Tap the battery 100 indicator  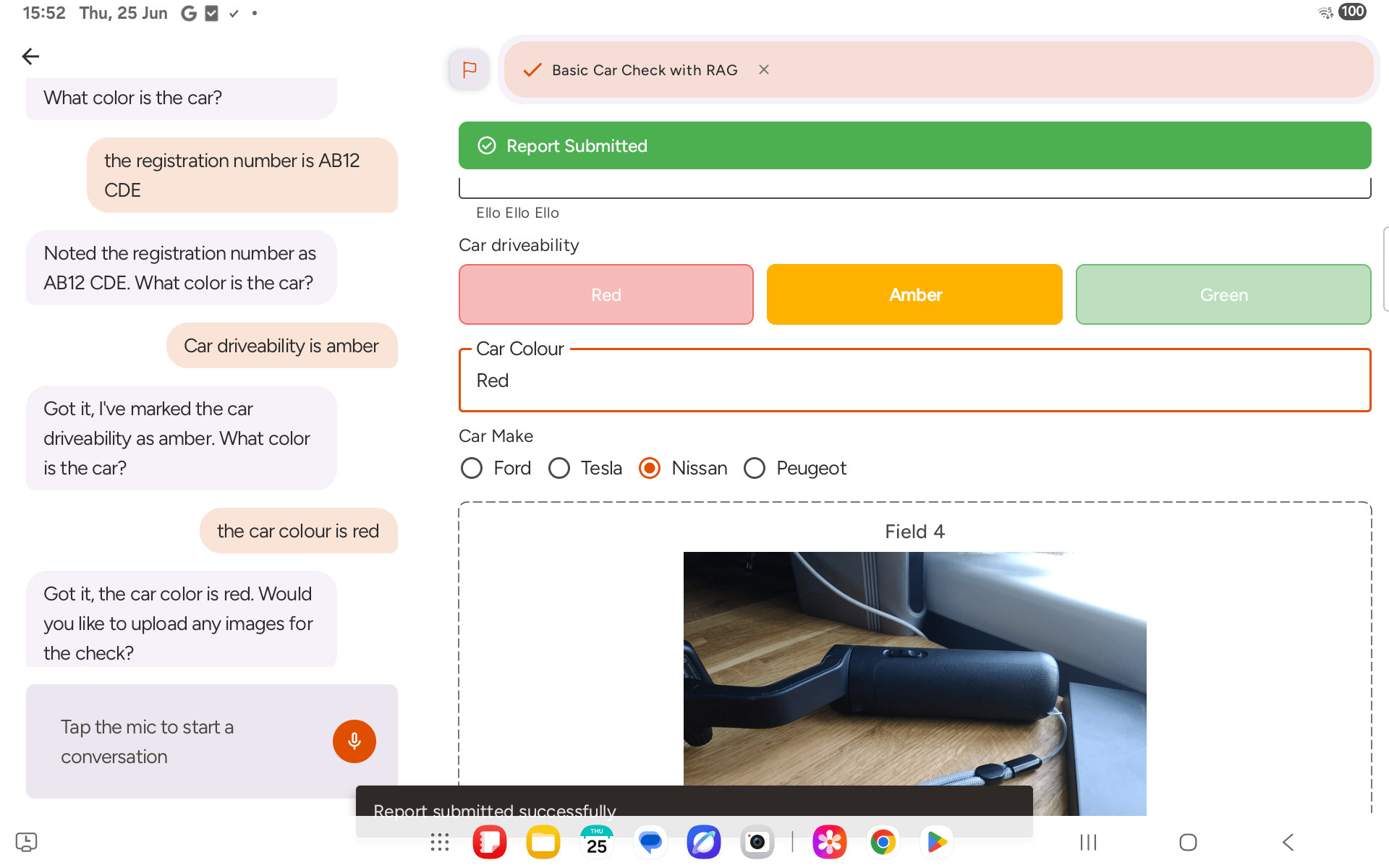click(x=1352, y=12)
